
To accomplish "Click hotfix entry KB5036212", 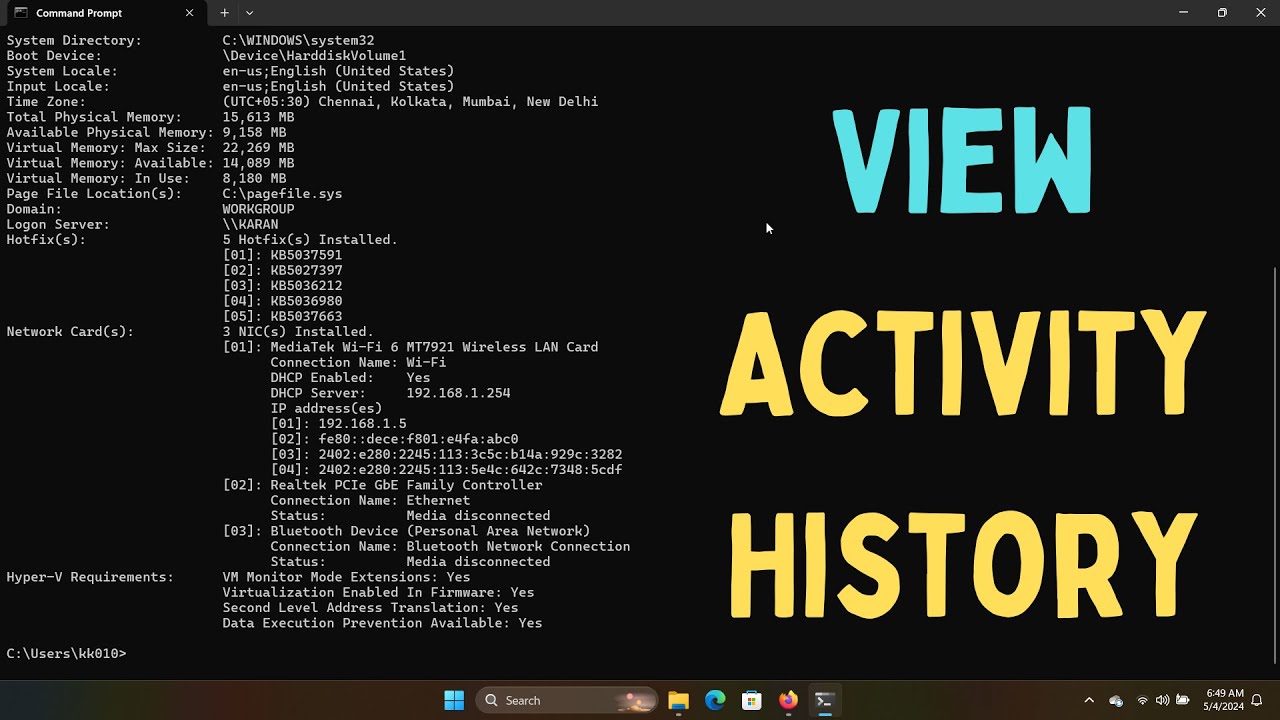I will 306,285.
